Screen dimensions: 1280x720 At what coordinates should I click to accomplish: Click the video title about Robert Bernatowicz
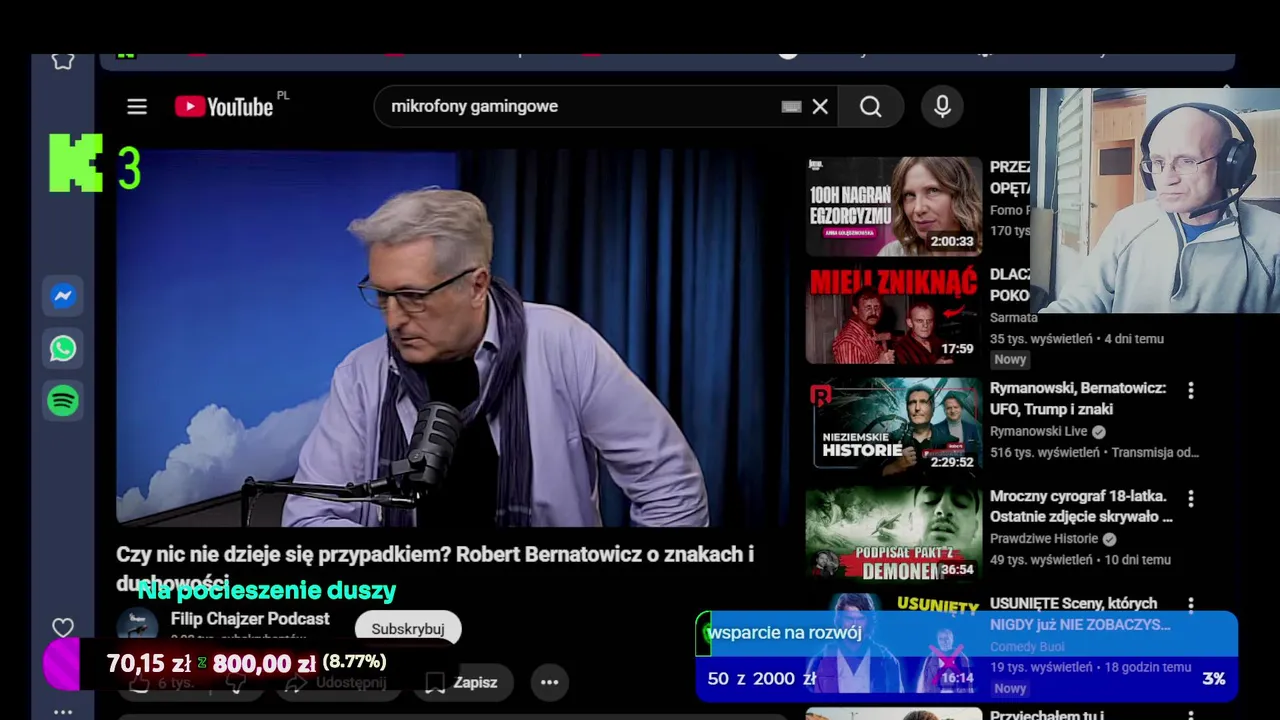pos(435,566)
